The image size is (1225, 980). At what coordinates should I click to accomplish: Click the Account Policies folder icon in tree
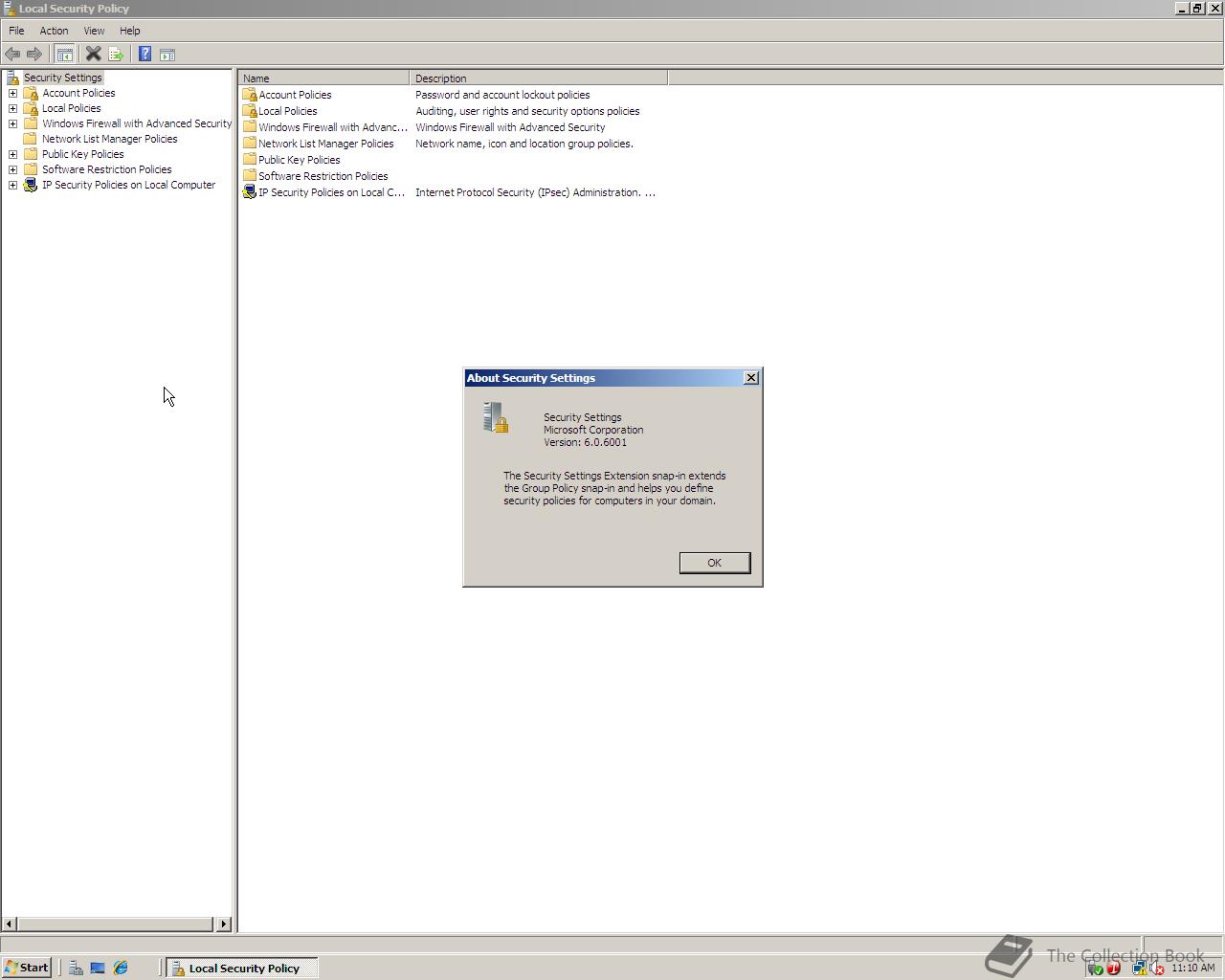(31, 93)
